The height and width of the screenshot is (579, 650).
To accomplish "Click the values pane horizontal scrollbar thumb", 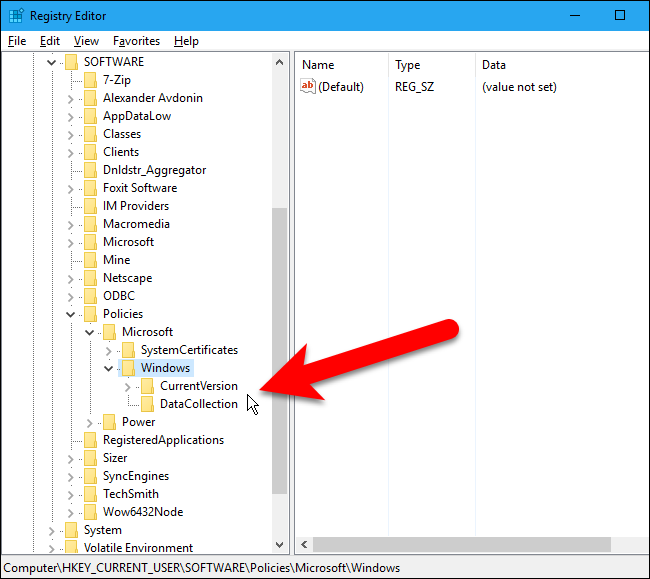I will click(462, 545).
